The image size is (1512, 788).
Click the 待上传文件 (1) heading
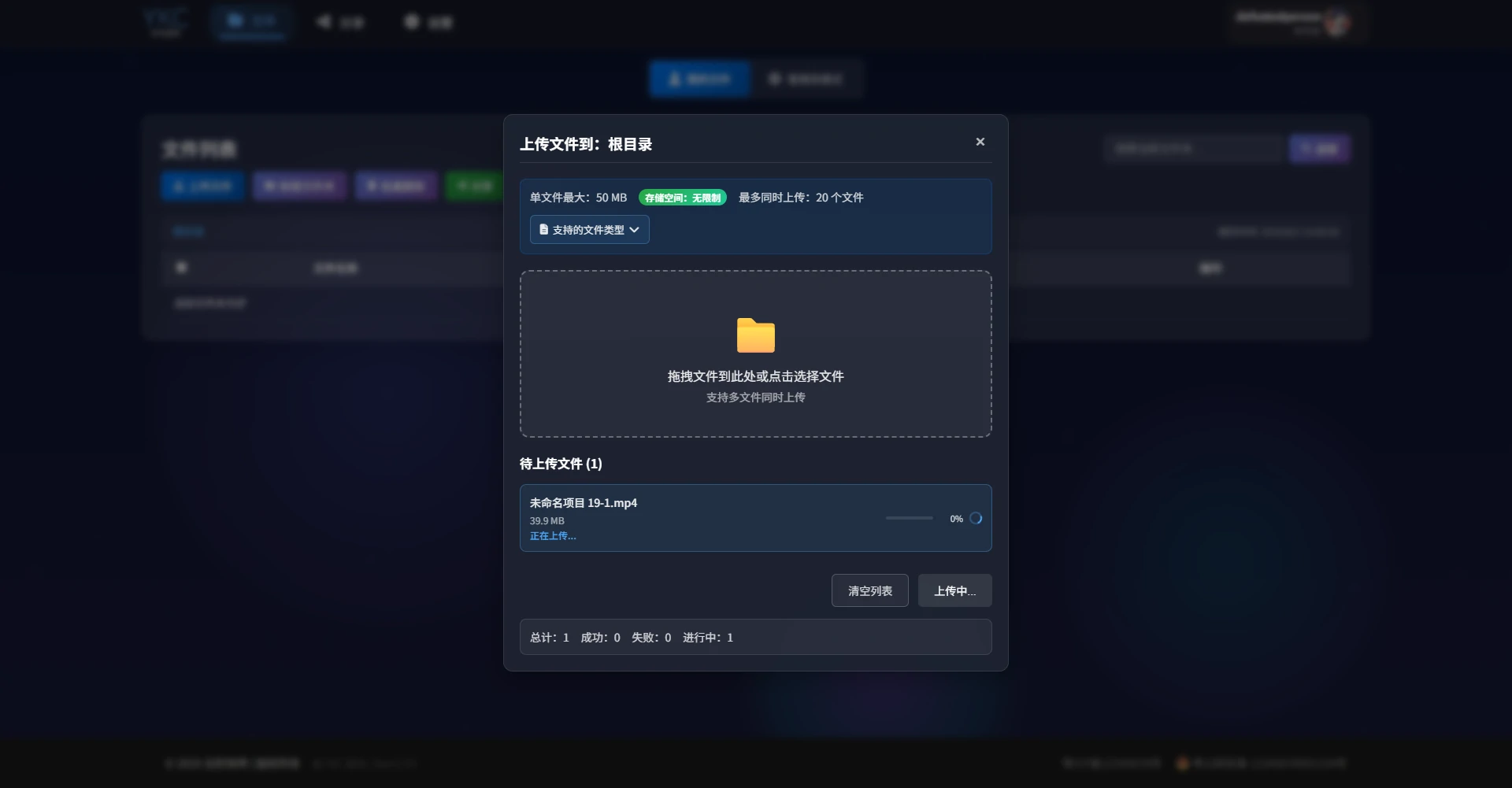point(561,464)
